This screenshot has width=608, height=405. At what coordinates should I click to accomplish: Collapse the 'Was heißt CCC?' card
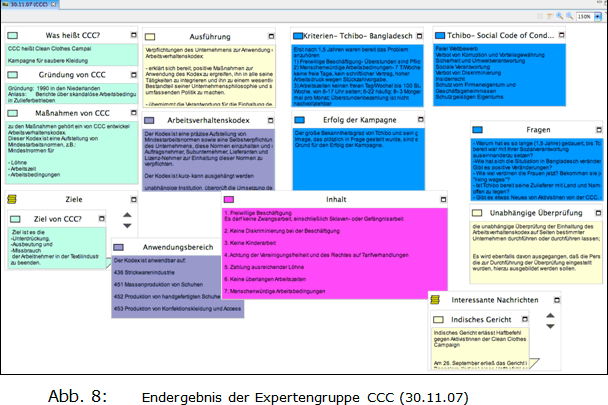pyautogui.click(x=134, y=35)
